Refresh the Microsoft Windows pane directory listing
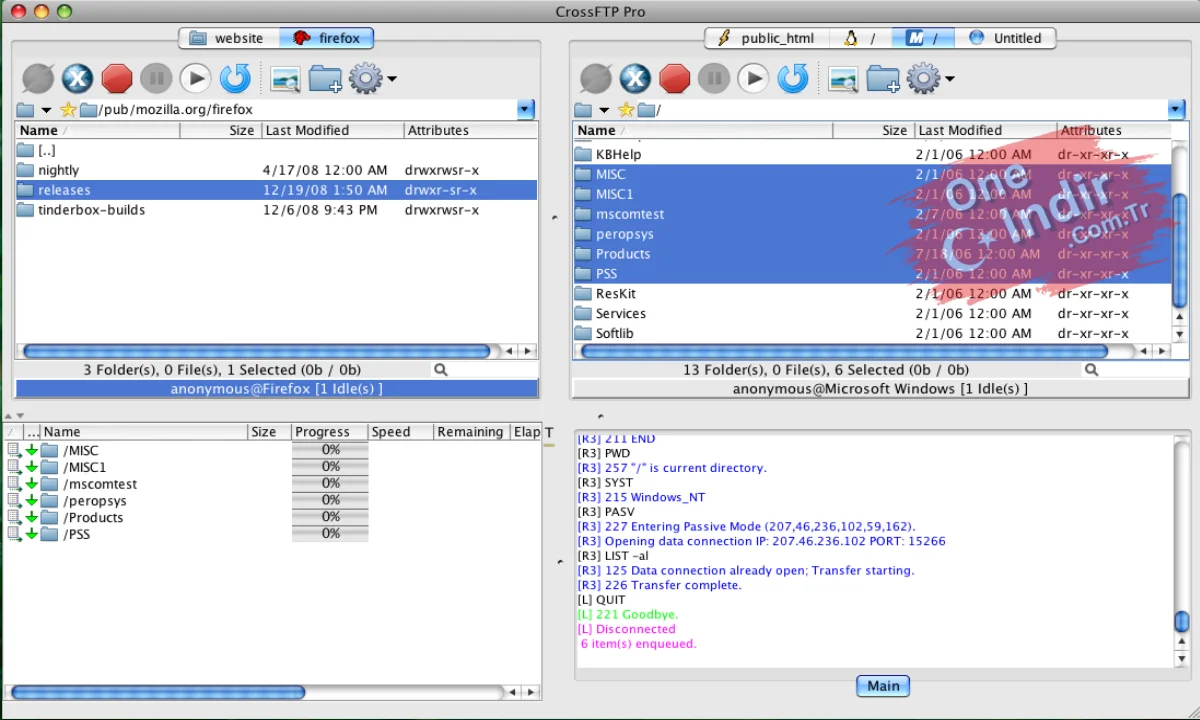 click(x=793, y=78)
